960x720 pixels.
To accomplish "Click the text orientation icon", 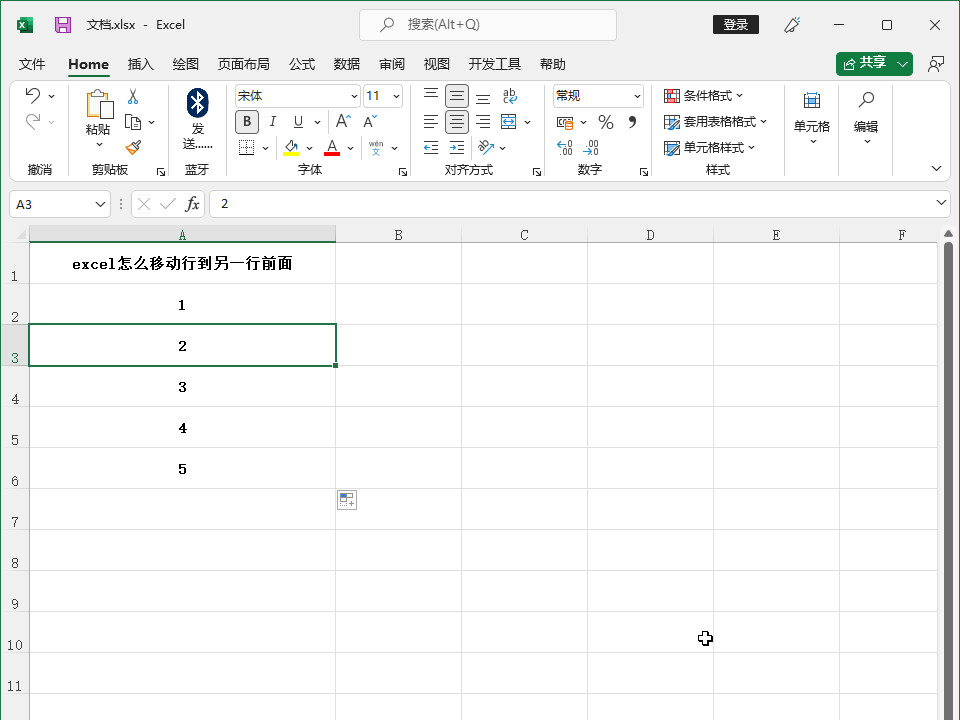I will [x=486, y=147].
